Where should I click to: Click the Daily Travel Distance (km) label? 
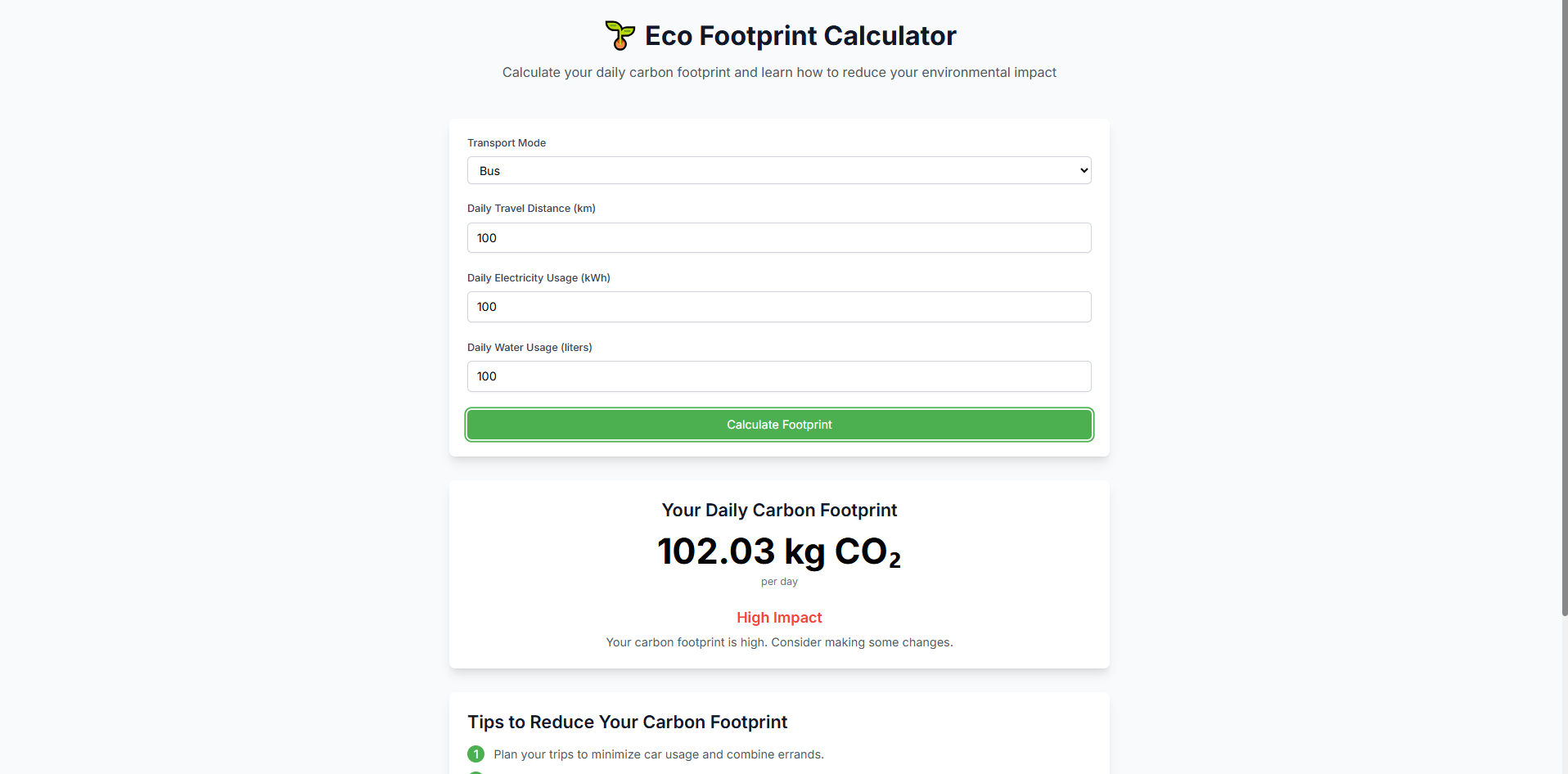[531, 209]
